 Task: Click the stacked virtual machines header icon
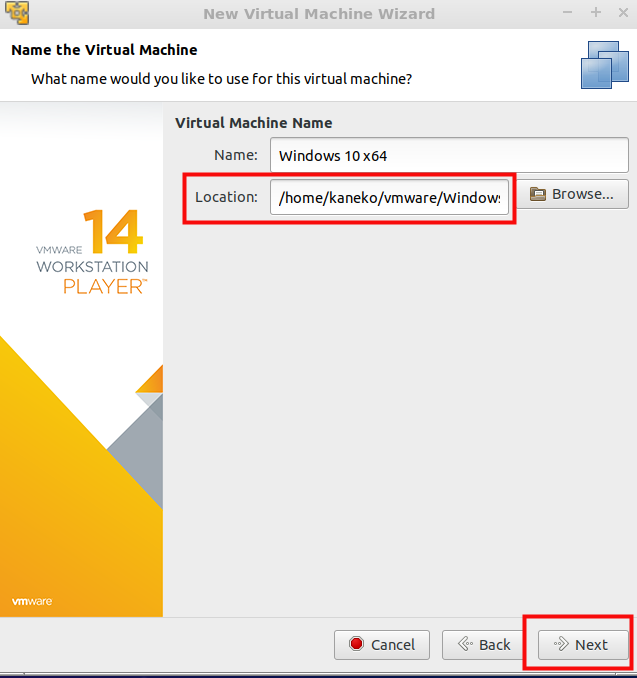pyautogui.click(x=605, y=64)
